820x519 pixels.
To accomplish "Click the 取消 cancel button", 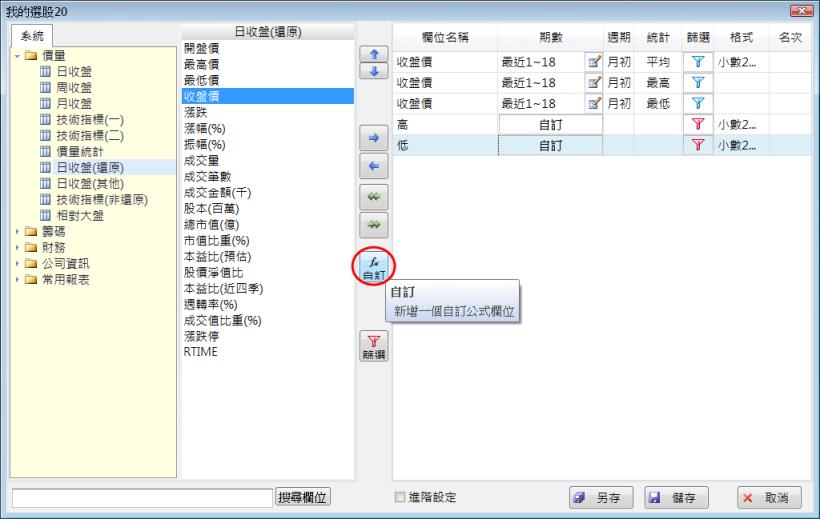I will click(769, 498).
